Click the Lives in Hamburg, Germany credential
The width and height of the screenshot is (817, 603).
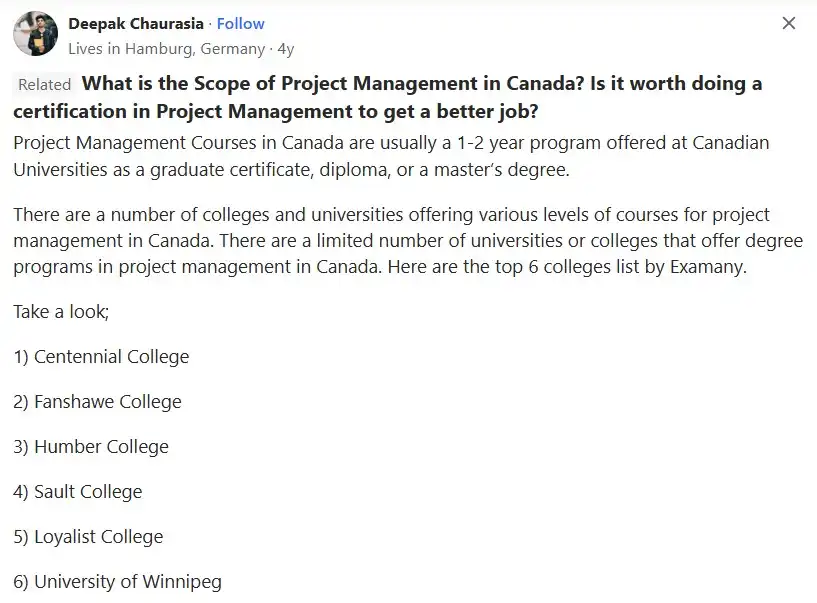click(x=166, y=48)
